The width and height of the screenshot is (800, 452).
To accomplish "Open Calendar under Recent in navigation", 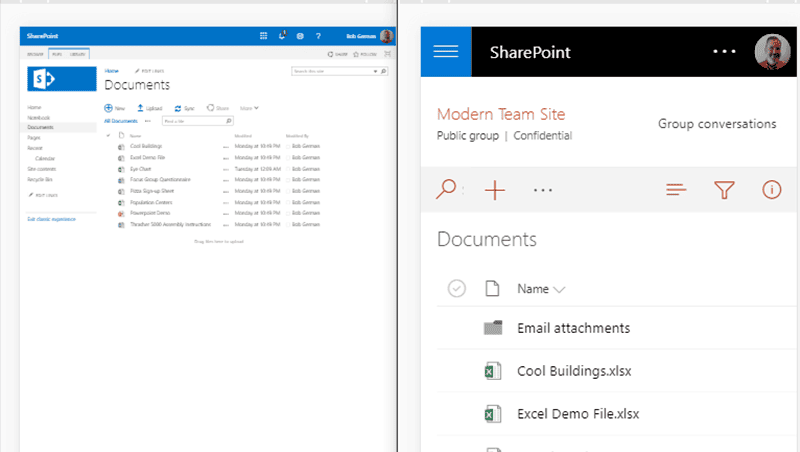I will coord(45,159).
